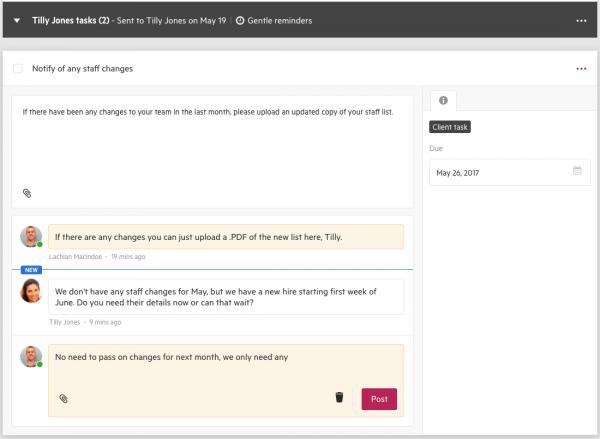The height and width of the screenshot is (439, 600).
Task: Select Tilly's comment about a new hire
Action: tap(226, 297)
